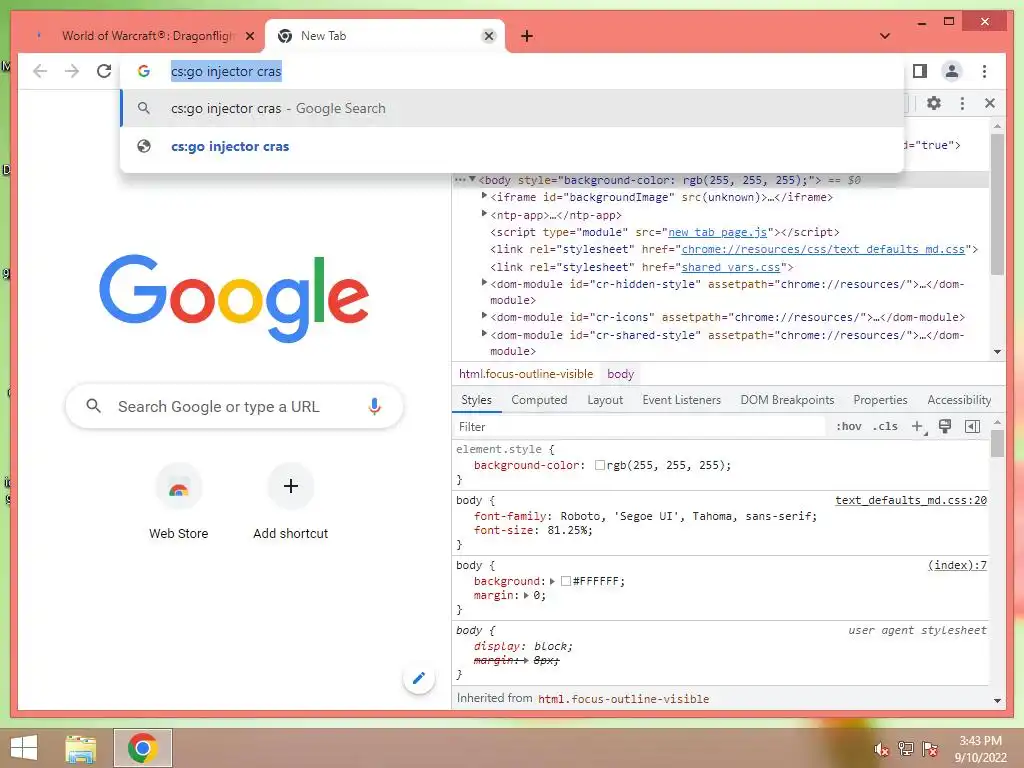
Task: Close the New Tab tab
Action: pyautogui.click(x=488, y=36)
